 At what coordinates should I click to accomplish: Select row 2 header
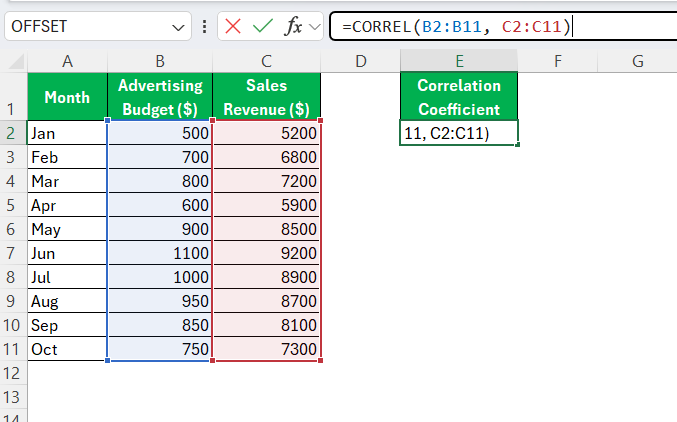[x=13, y=133]
